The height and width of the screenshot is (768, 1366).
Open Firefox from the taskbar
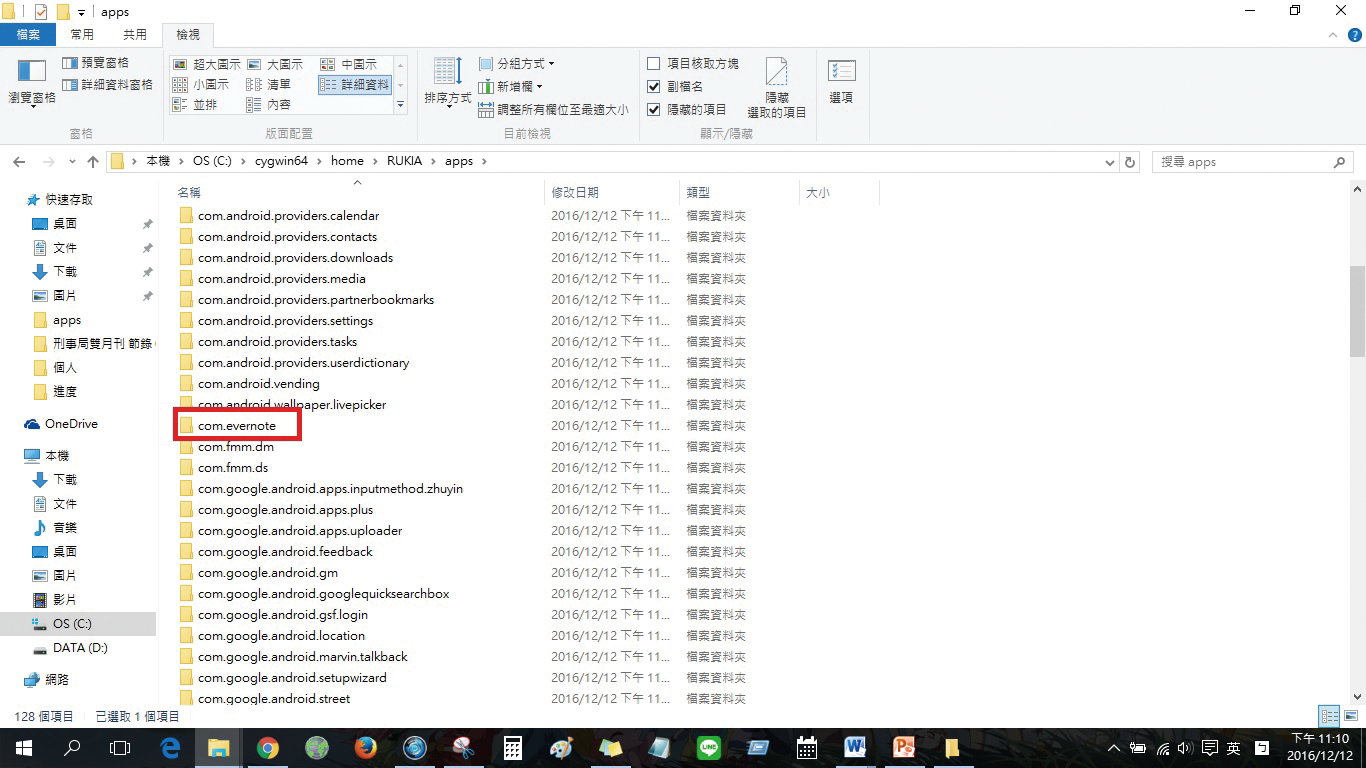[x=365, y=748]
